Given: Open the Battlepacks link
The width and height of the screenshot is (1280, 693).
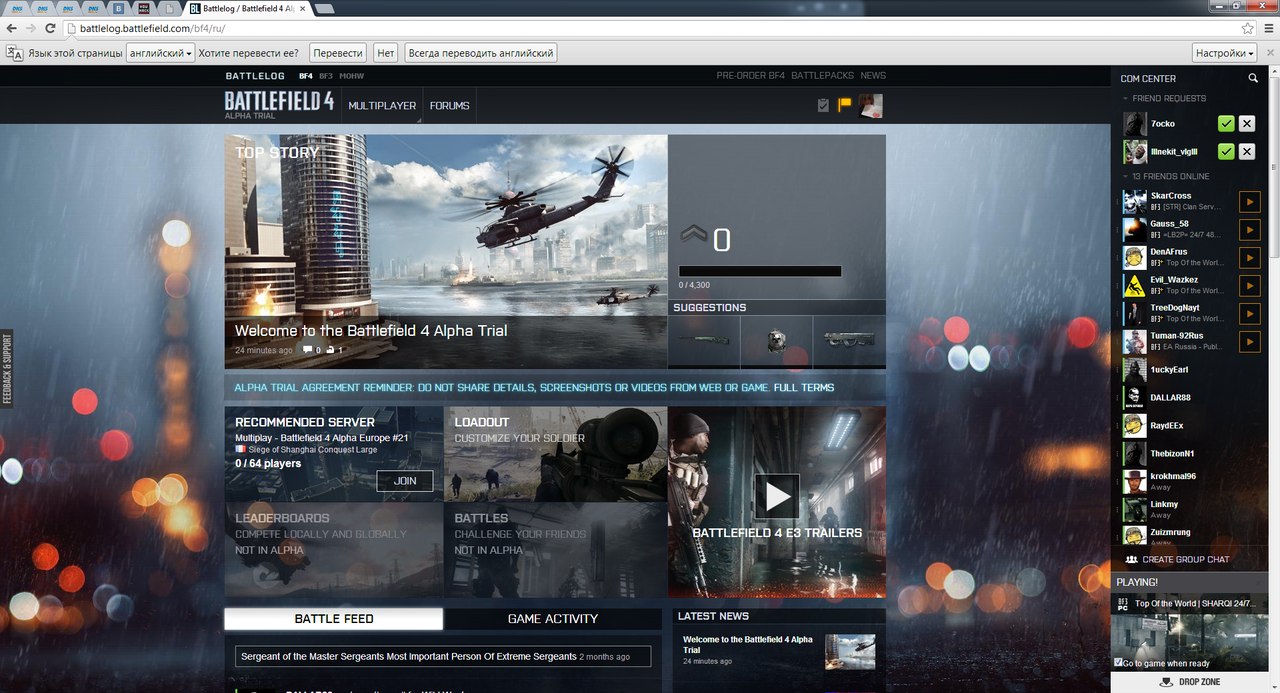Looking at the screenshot, I should pos(822,76).
